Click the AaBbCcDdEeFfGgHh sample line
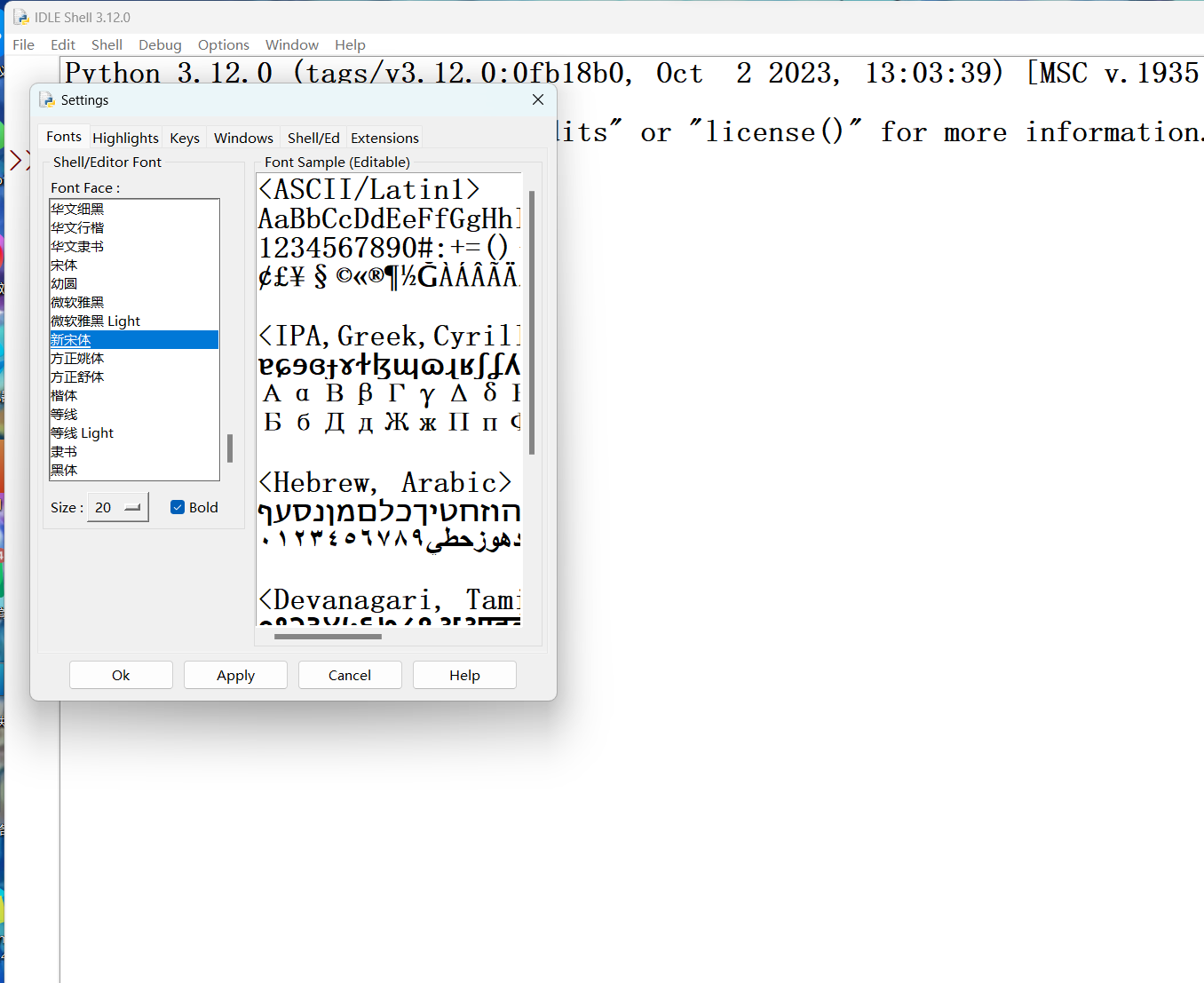Screen dimensions: 1204x983 pos(389,218)
